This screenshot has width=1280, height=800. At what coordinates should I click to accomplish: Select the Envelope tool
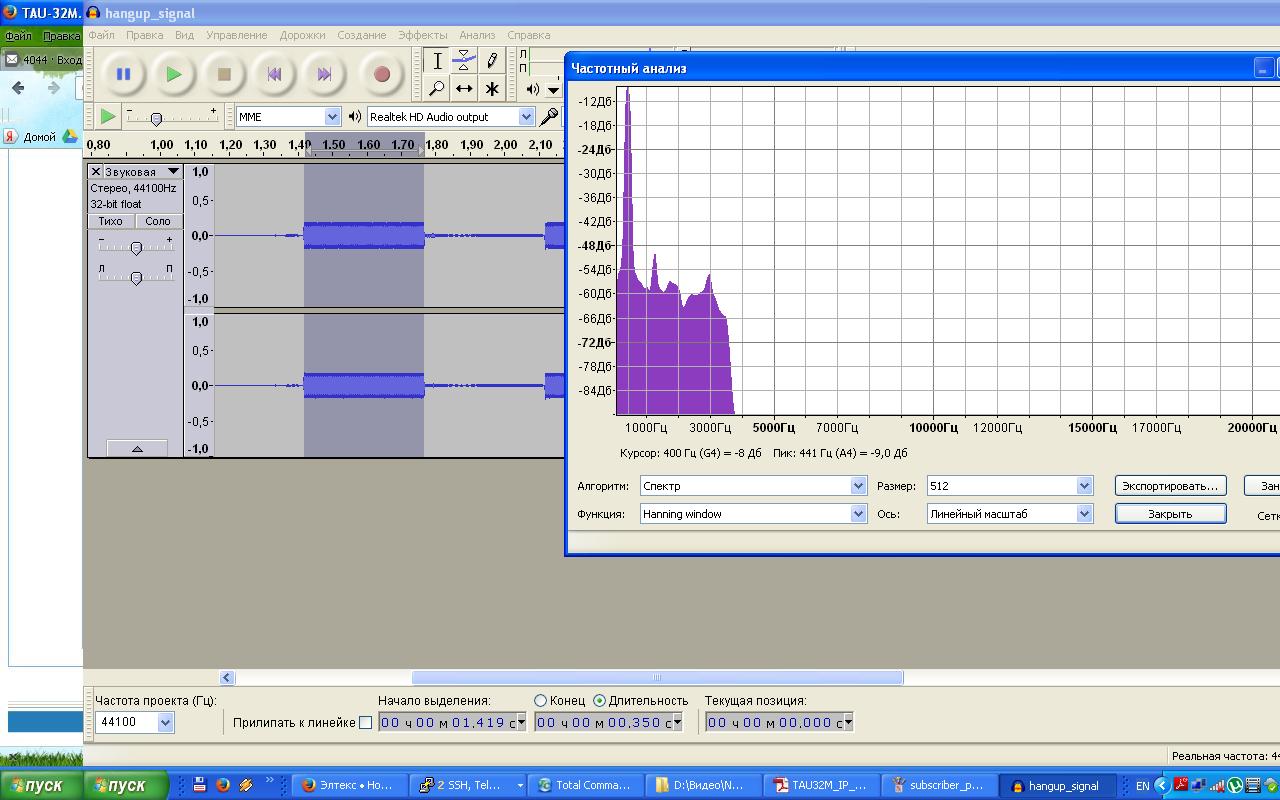[464, 61]
